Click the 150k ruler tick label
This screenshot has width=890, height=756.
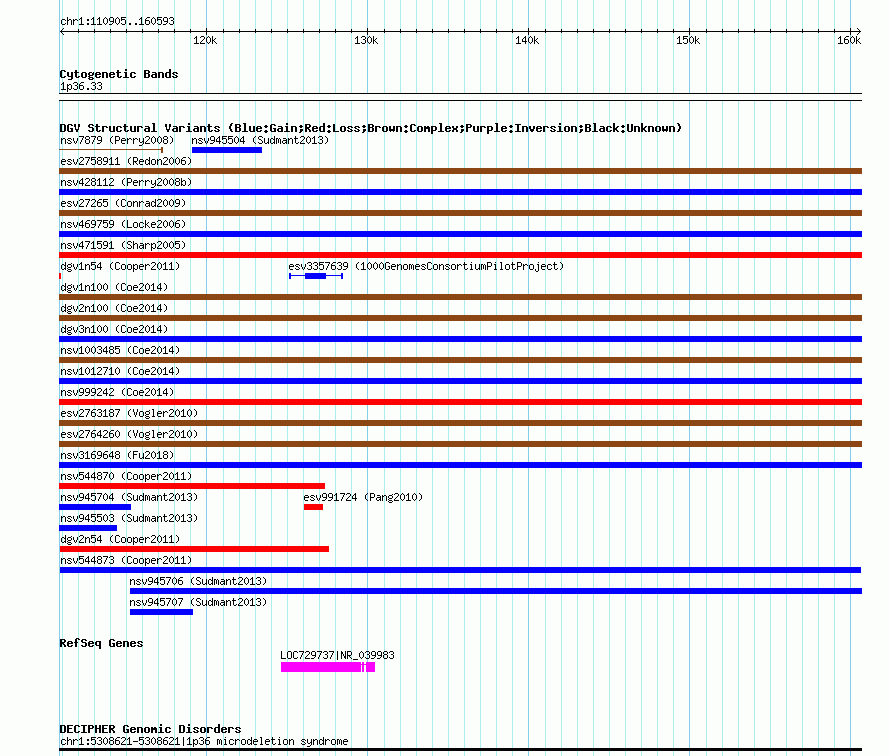click(688, 40)
